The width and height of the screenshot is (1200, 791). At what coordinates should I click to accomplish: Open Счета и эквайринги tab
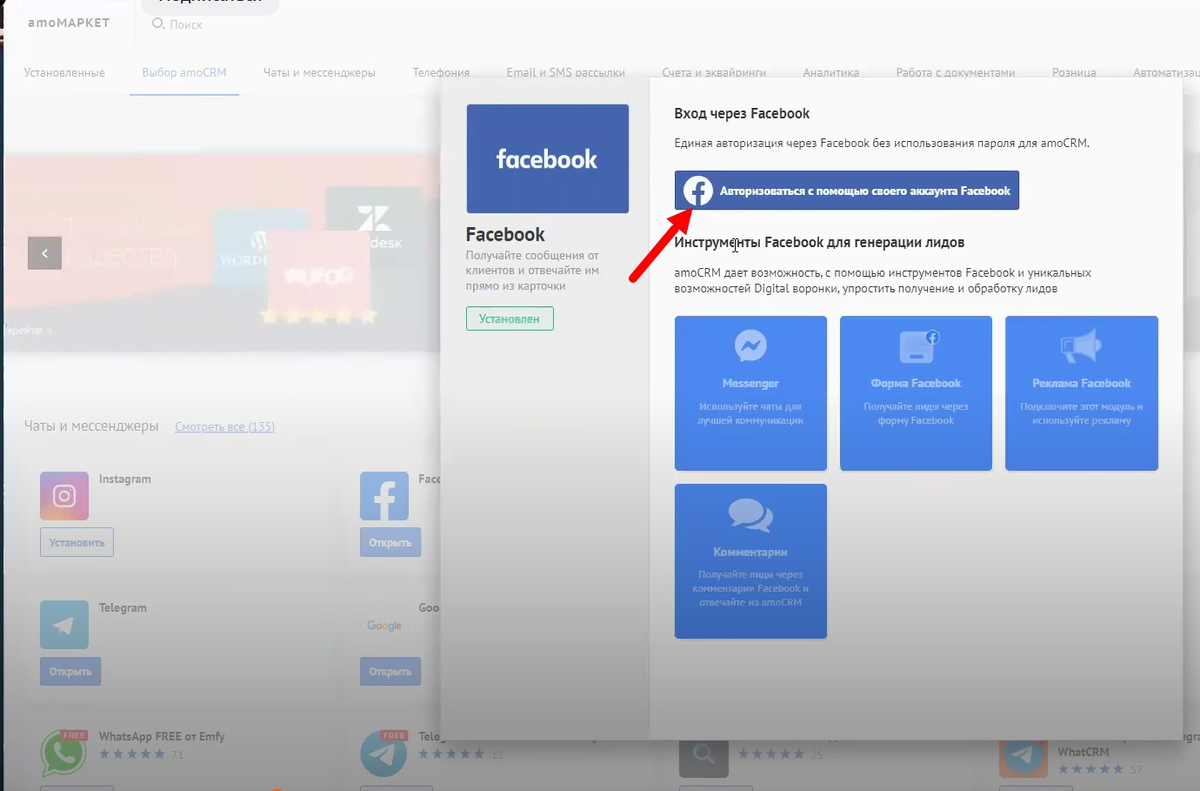click(x=714, y=72)
